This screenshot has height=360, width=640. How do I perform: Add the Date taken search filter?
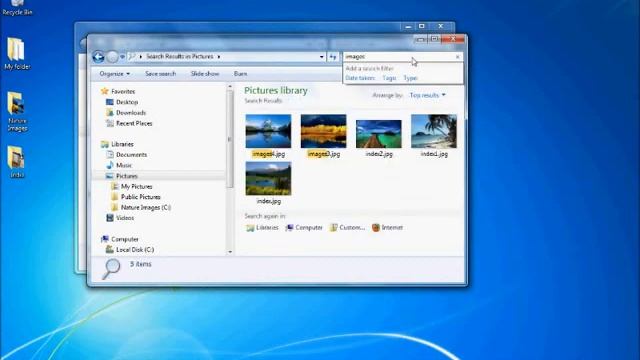[x=360, y=78]
